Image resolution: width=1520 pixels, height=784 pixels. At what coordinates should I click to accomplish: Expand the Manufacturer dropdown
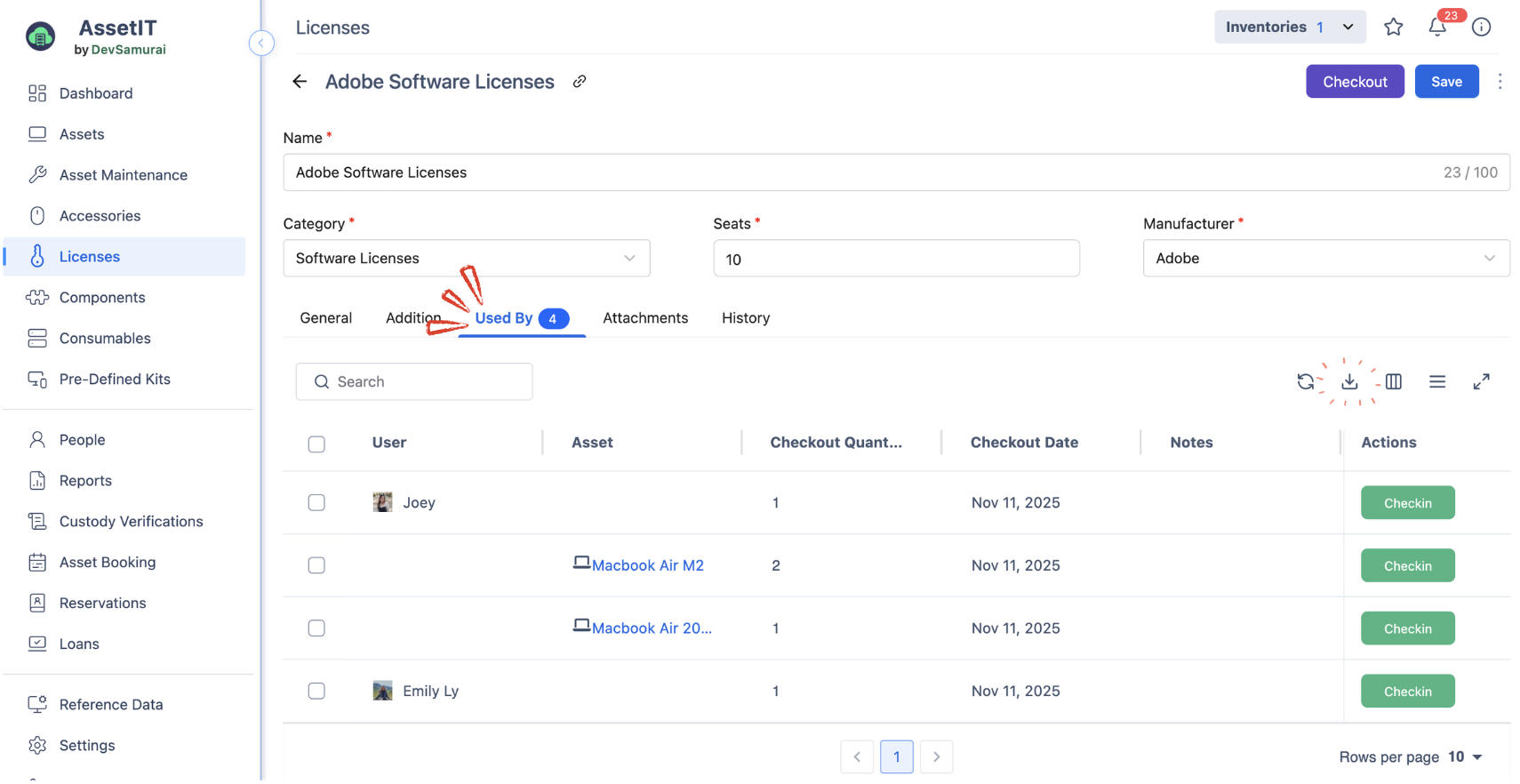[x=1325, y=259]
